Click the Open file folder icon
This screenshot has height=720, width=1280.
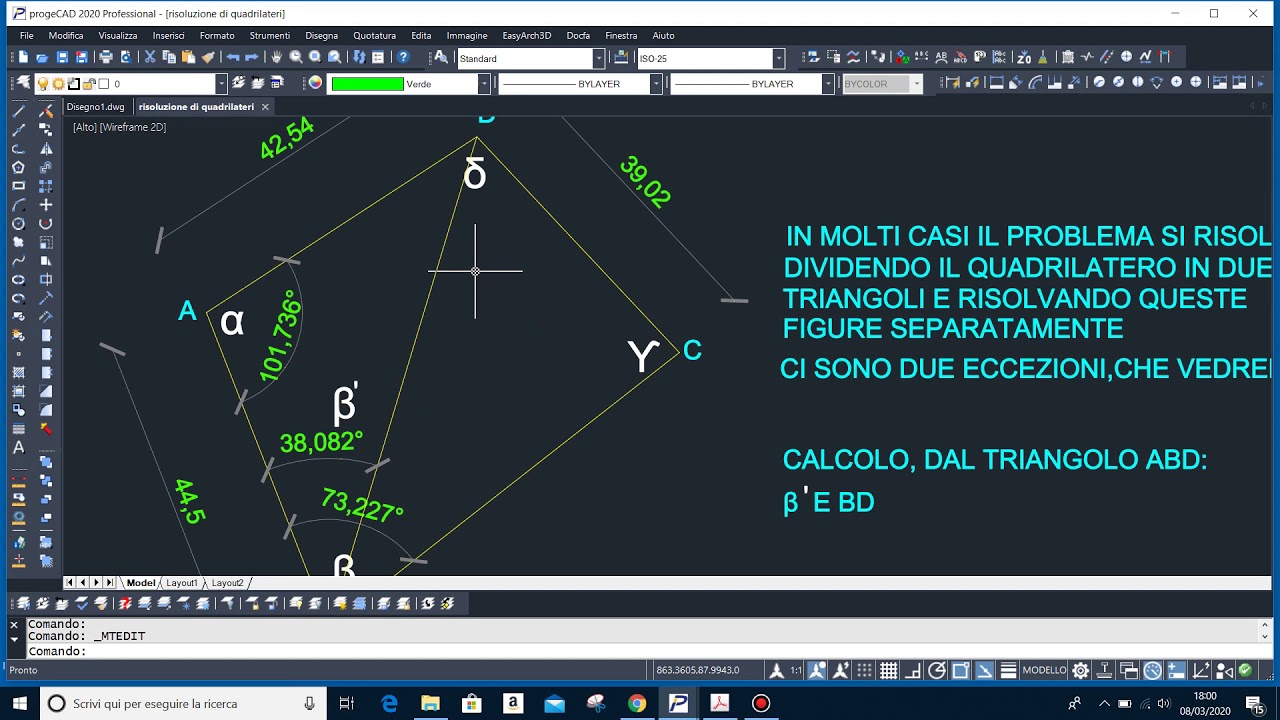point(42,58)
